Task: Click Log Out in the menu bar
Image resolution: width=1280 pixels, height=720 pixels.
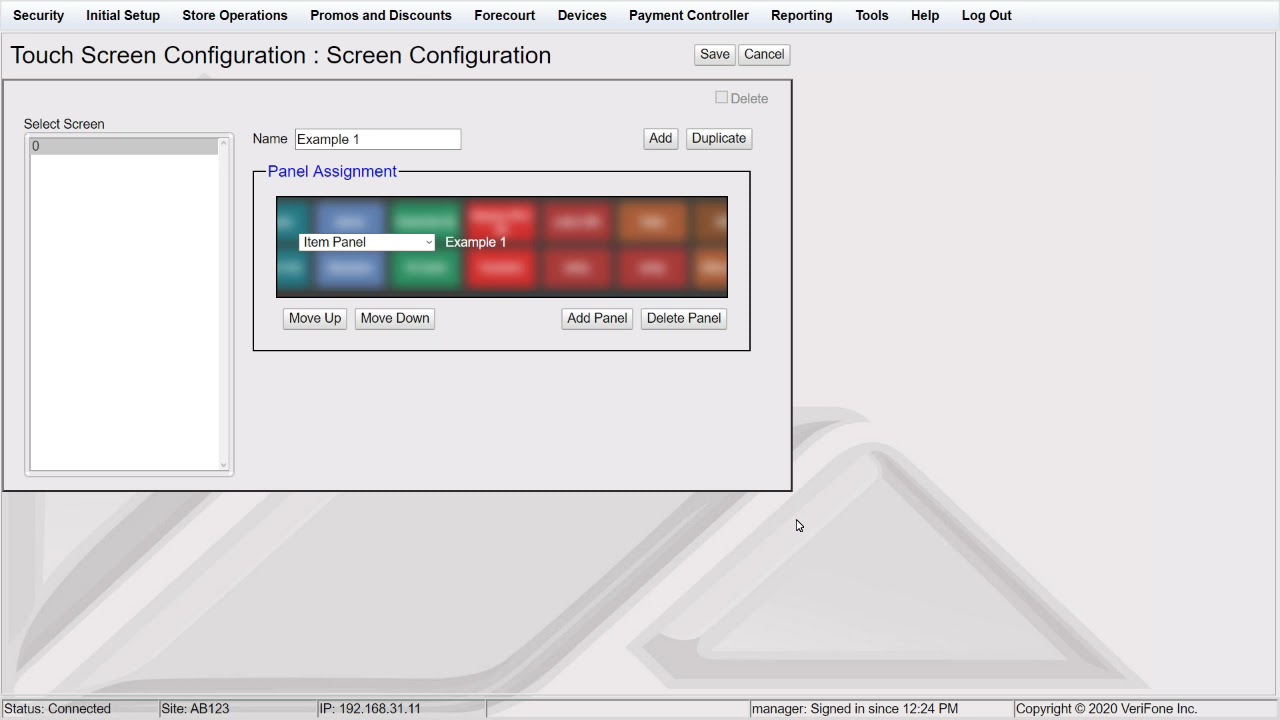Action: point(987,15)
